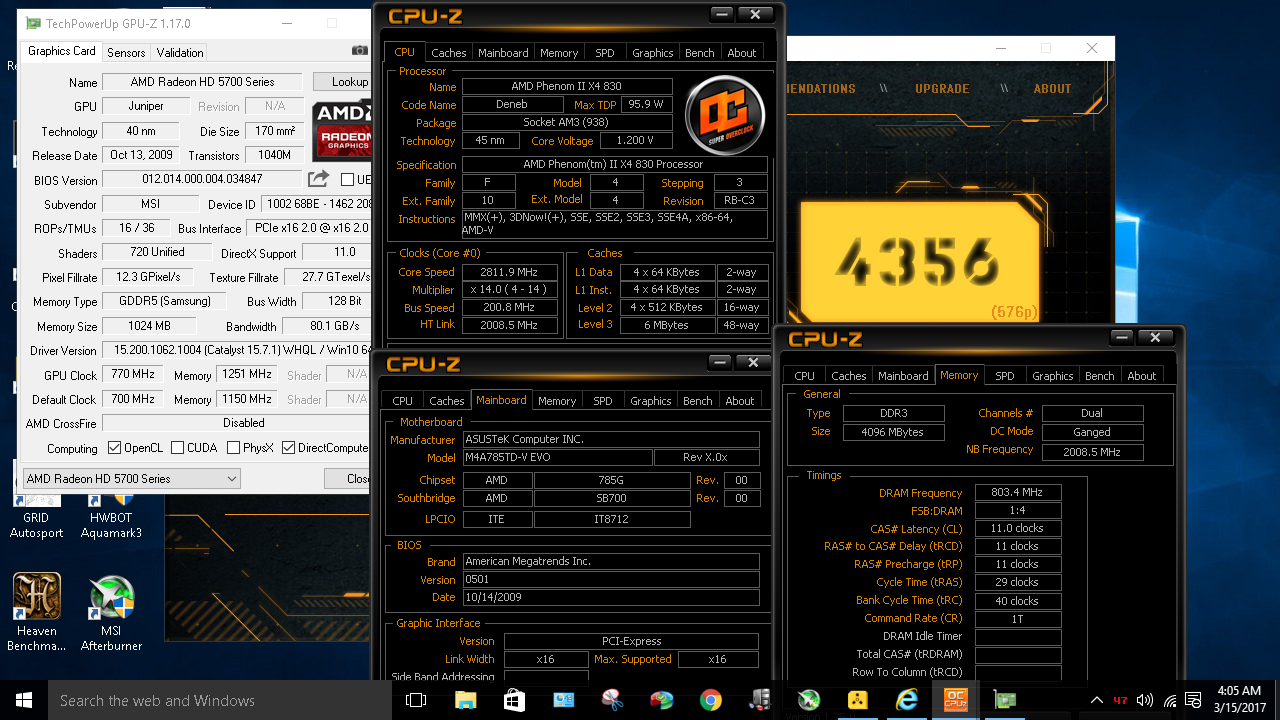
Task: Show hidden system tray icons
Action: (1097, 700)
